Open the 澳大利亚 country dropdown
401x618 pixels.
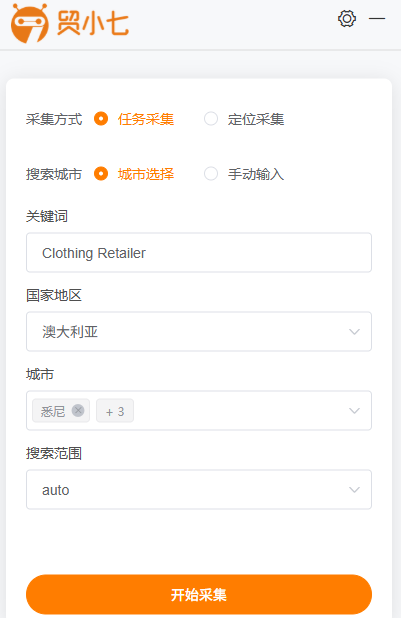click(x=199, y=331)
